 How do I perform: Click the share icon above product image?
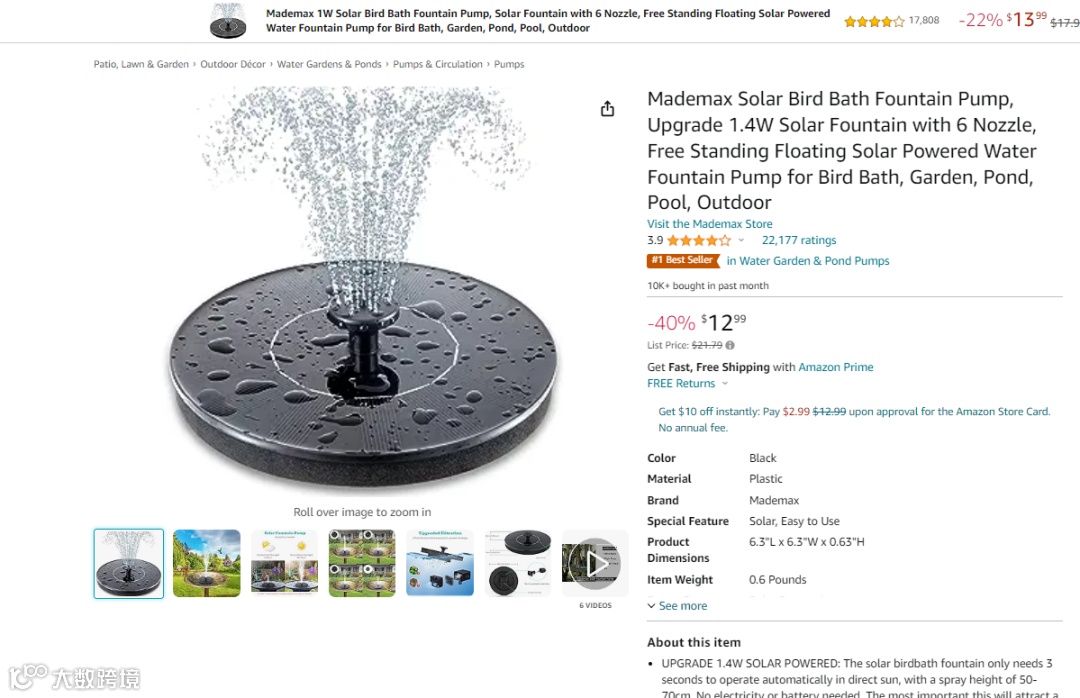click(607, 109)
